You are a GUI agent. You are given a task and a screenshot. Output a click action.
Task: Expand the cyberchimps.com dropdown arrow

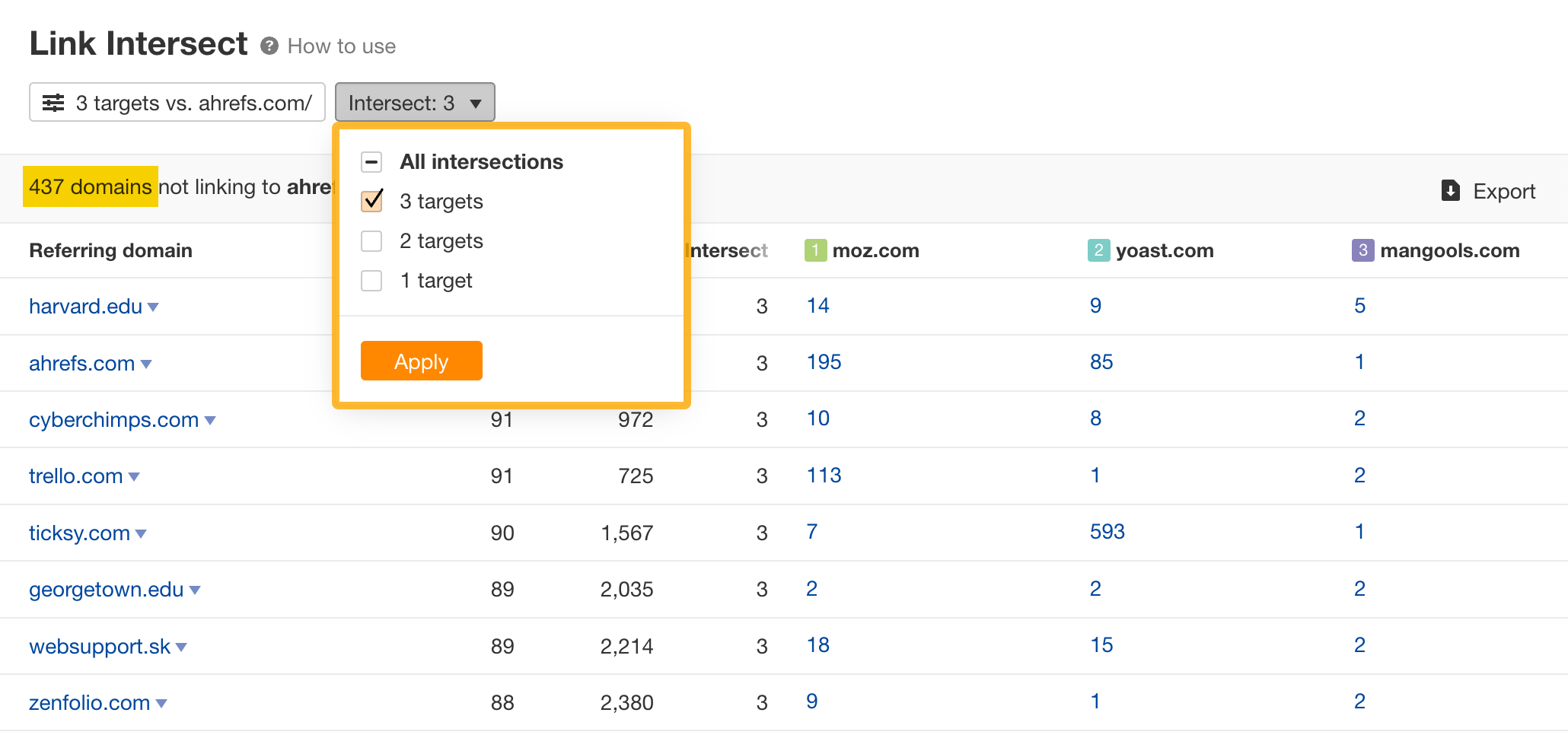point(210,421)
